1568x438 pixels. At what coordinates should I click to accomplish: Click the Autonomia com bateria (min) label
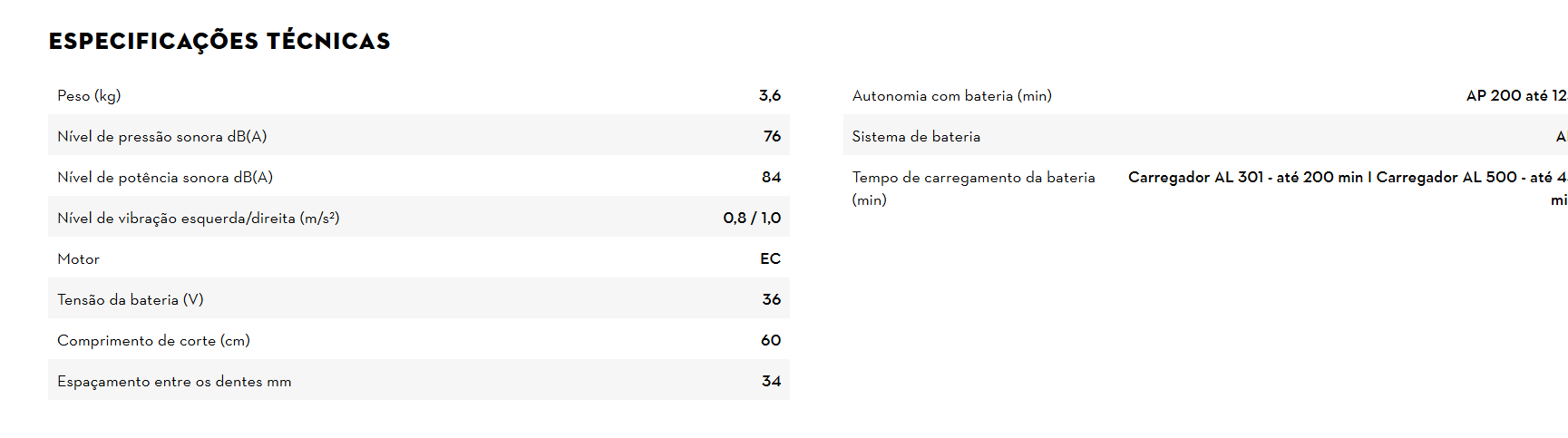951,95
